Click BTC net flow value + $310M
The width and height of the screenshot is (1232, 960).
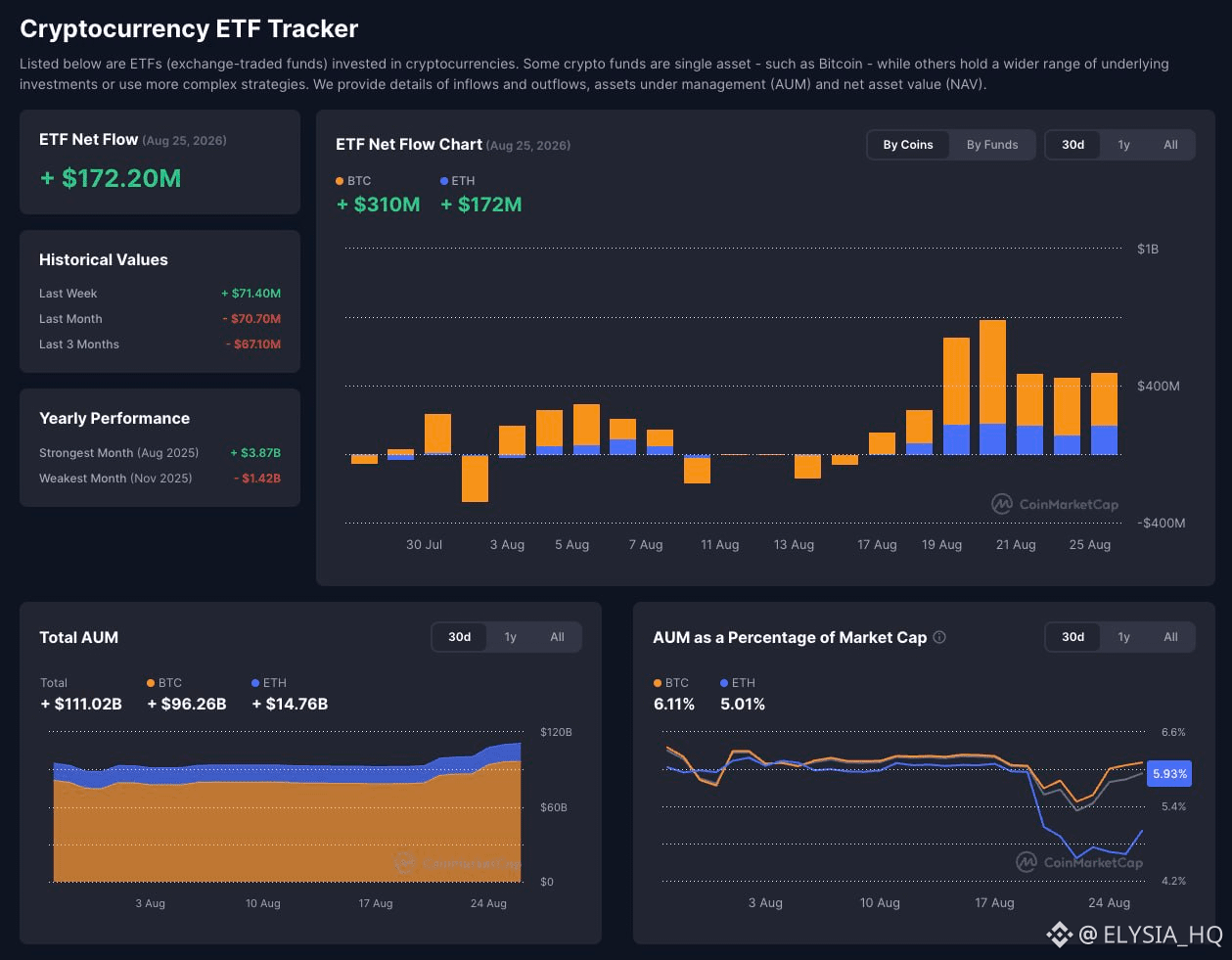(x=378, y=205)
